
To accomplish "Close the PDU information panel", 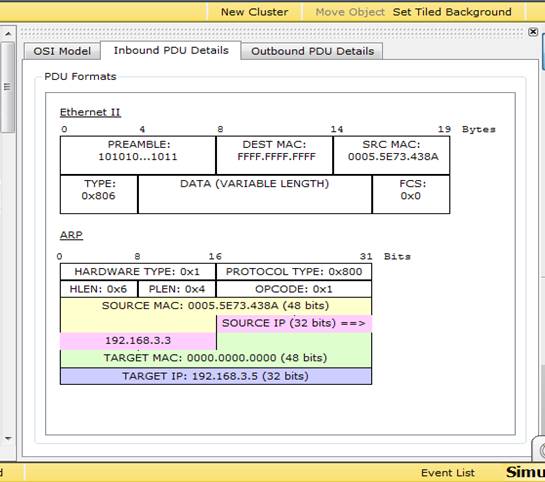I will coord(533,32).
